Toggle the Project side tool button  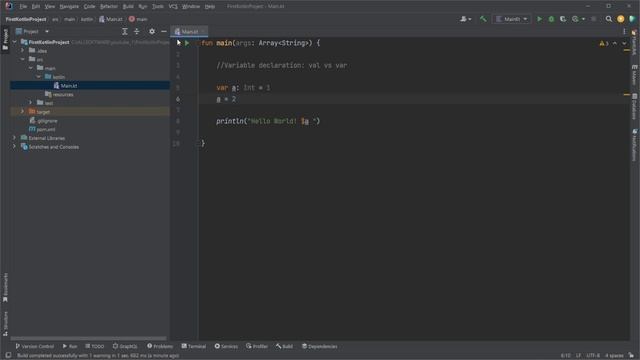coord(5,40)
